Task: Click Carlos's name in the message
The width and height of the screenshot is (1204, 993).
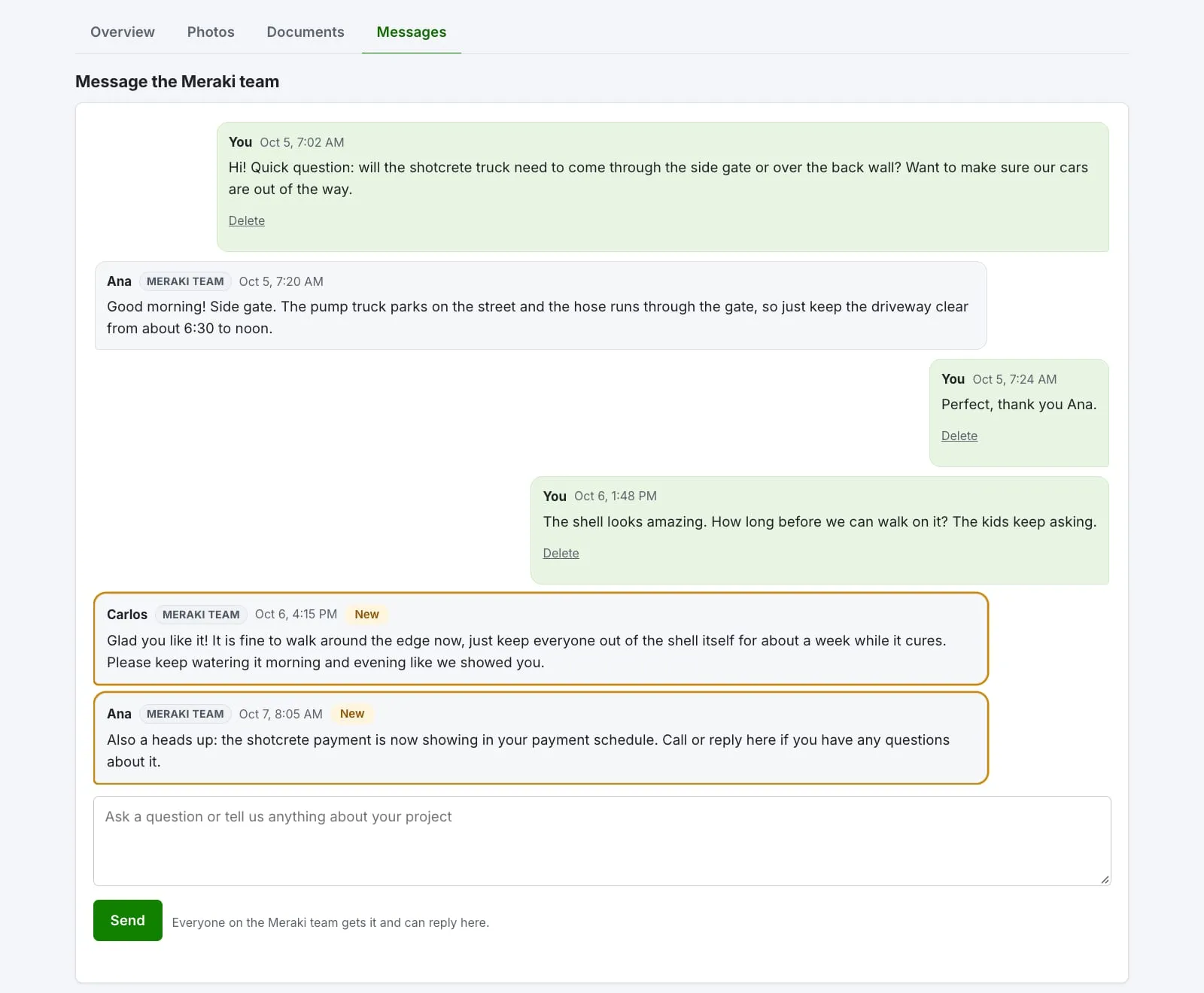Action: tap(127, 615)
